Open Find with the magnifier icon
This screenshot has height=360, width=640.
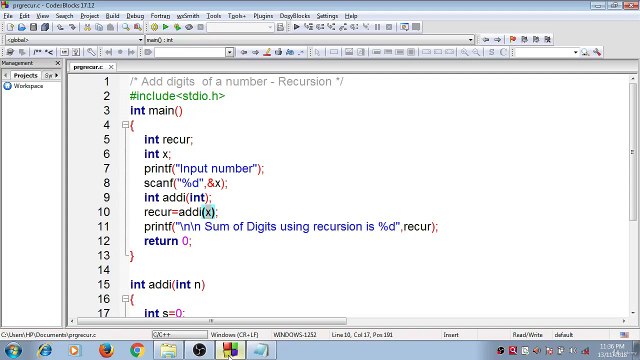(126, 27)
